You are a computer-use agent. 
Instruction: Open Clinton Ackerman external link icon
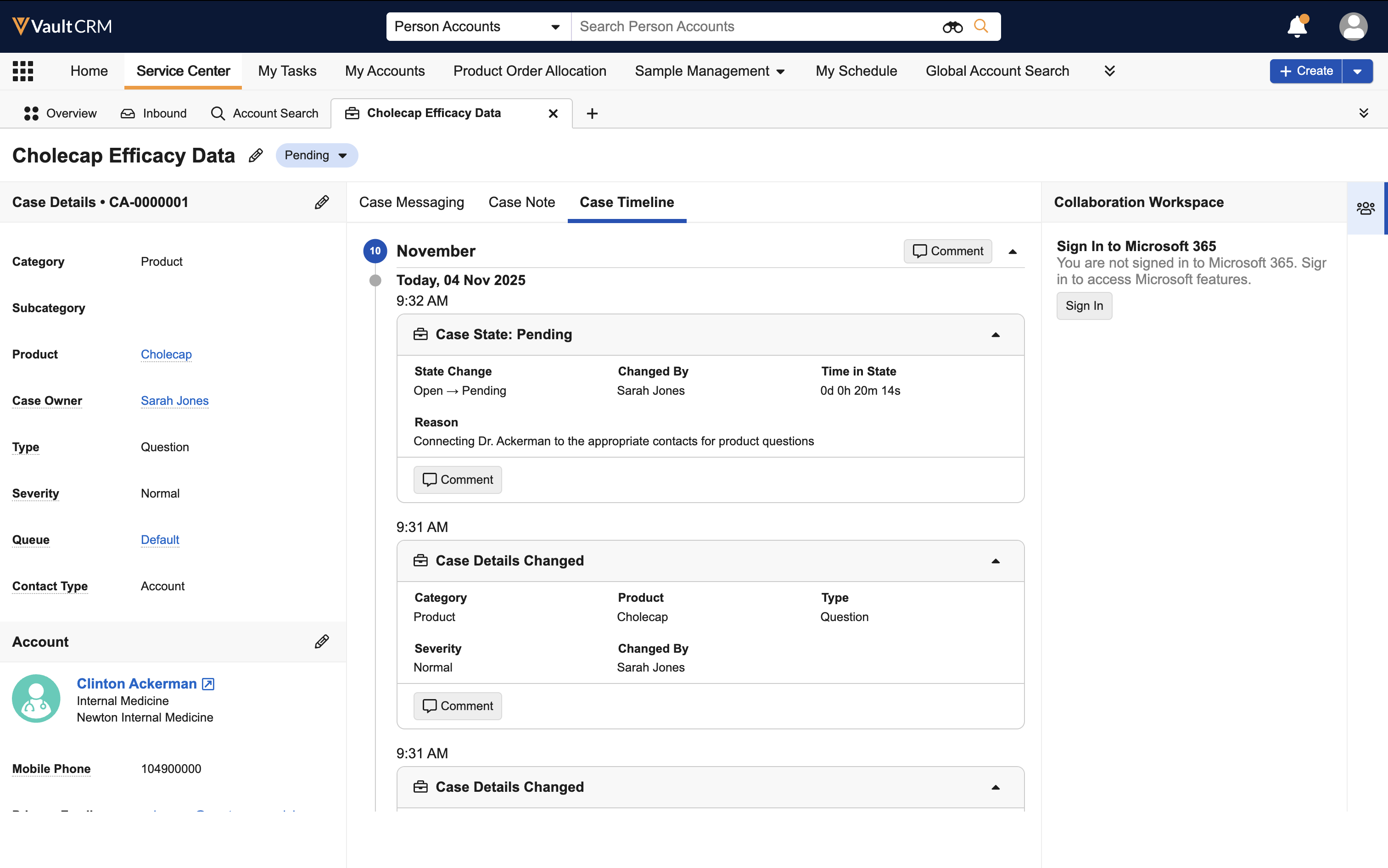pyautogui.click(x=208, y=684)
